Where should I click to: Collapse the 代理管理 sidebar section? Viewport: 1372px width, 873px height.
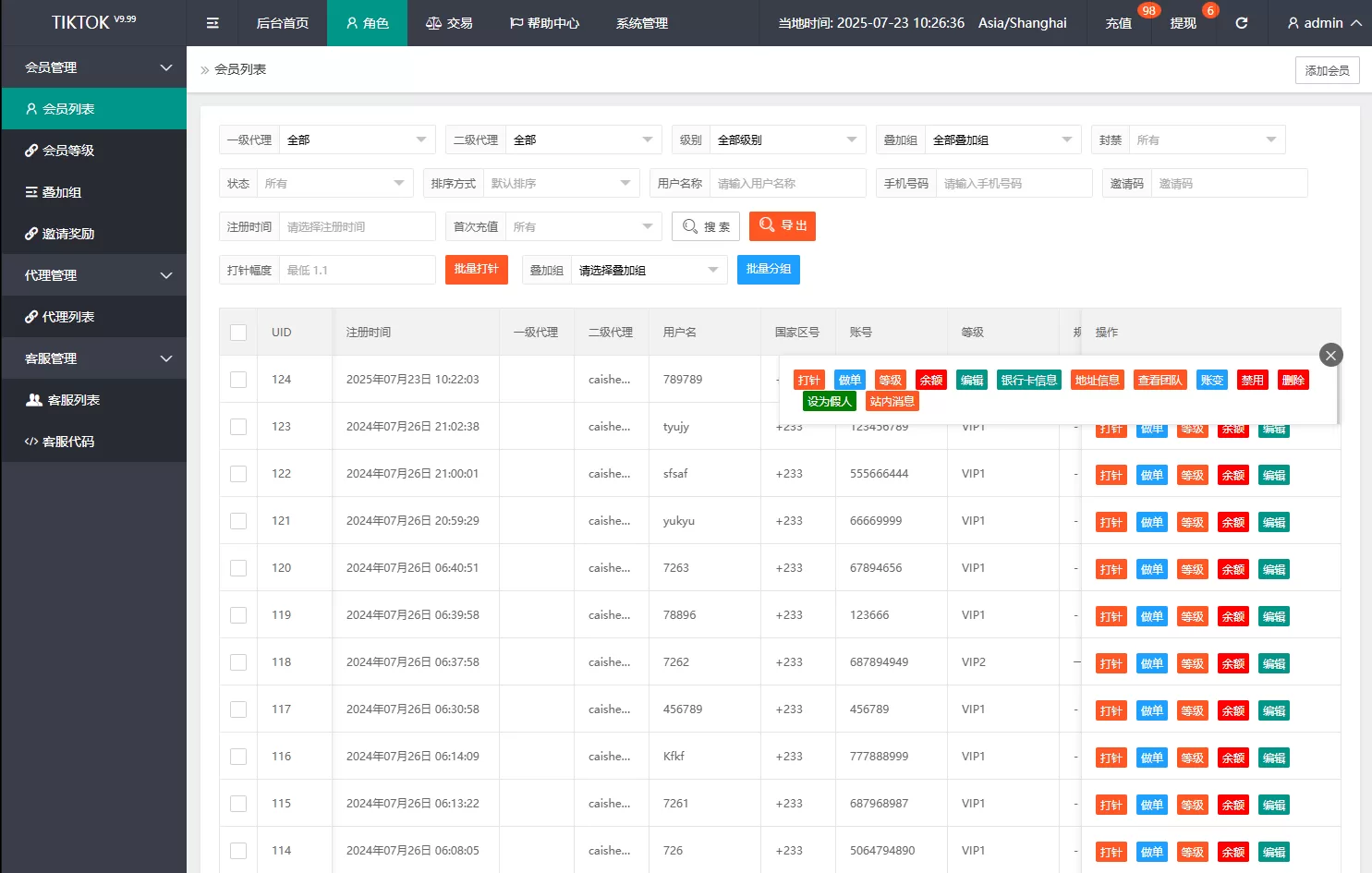click(94, 274)
